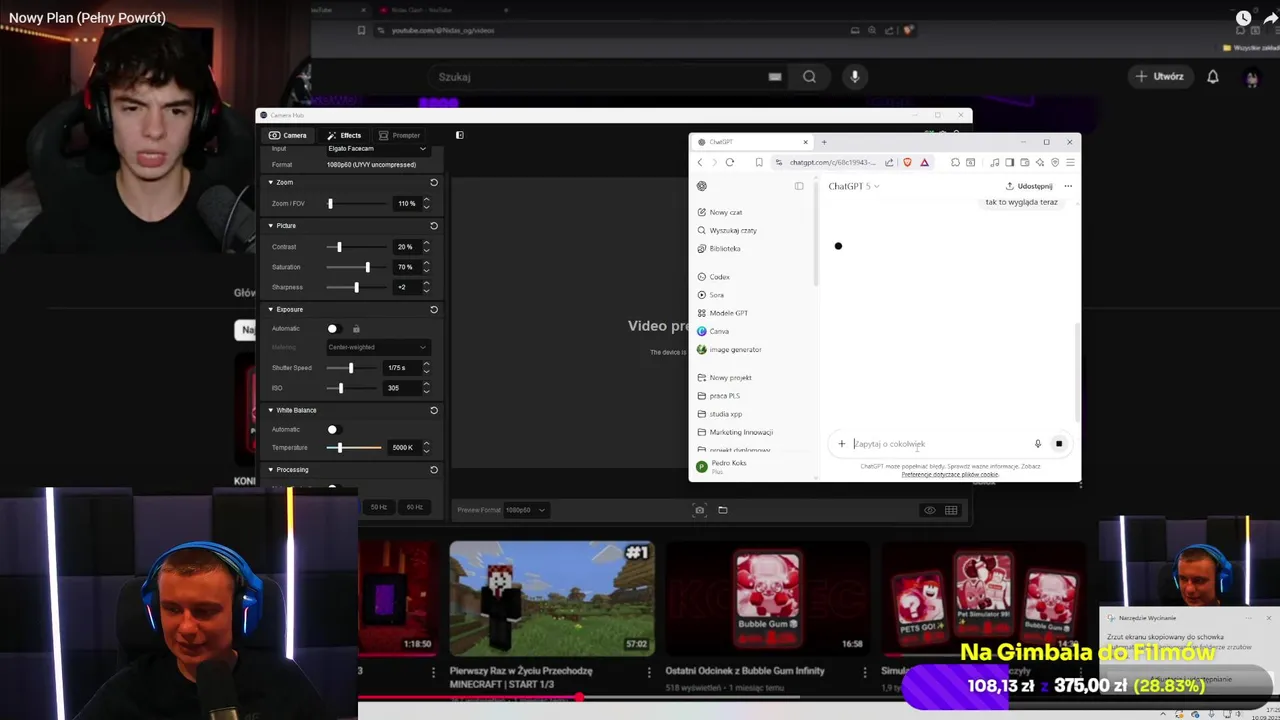The height and width of the screenshot is (720, 1280).
Task: Collapse the Exposure section
Action: pos(270,310)
